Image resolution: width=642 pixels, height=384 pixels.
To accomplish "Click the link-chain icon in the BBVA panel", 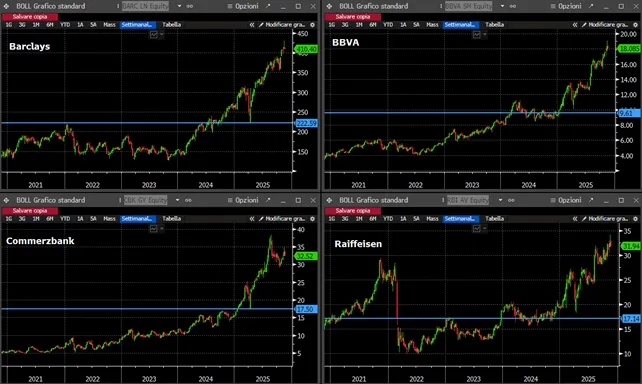I will 513,6.
